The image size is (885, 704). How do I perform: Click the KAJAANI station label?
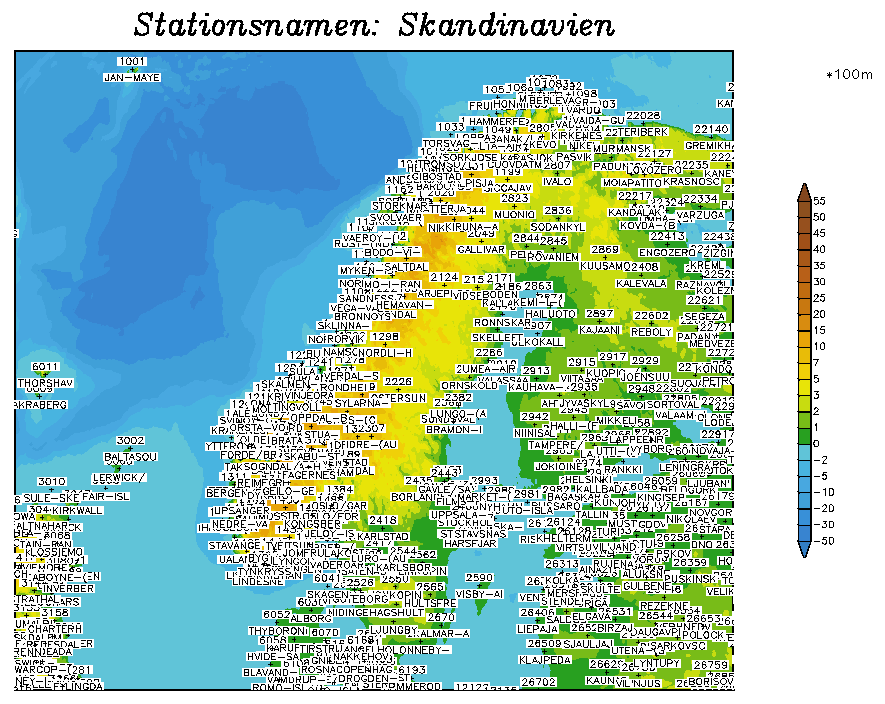click(599, 329)
